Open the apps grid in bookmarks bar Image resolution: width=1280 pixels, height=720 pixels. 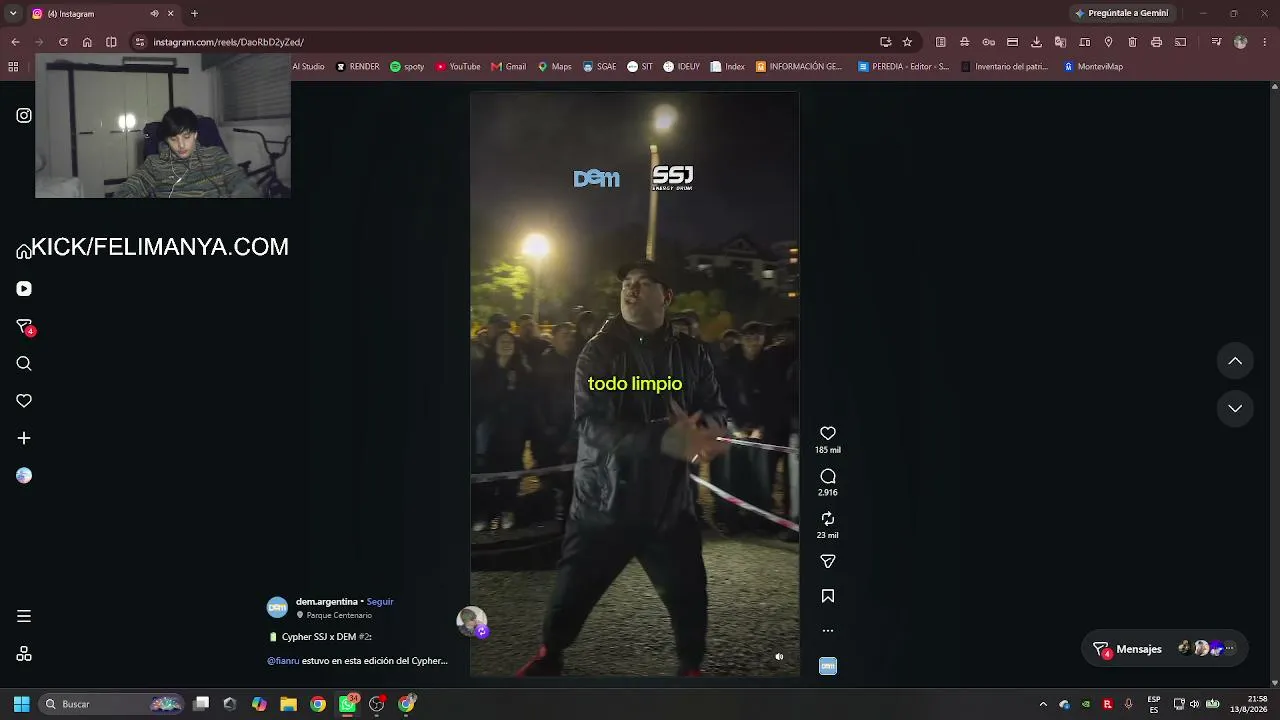coord(13,67)
